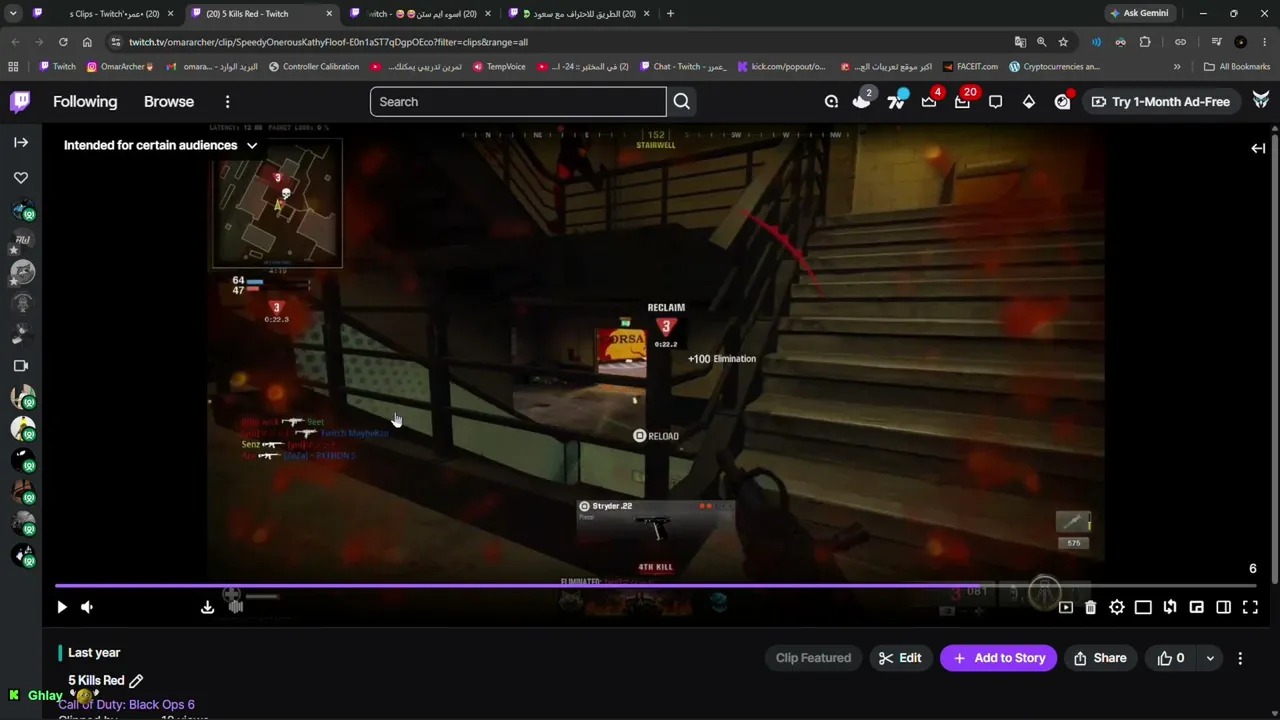This screenshot has height=720, width=1280.
Task: Click the play-in-box icon in player controls
Action: coord(1066,607)
